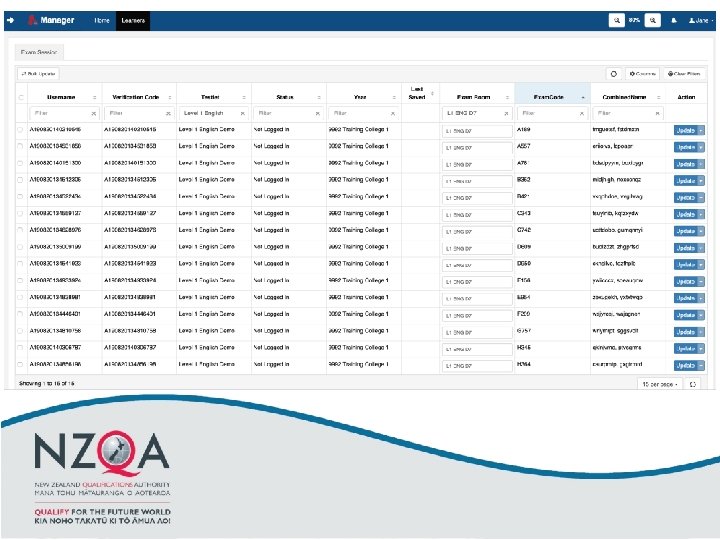Open Update dropdown arrow for F220 row
720x540 pixels.
(x=701, y=315)
